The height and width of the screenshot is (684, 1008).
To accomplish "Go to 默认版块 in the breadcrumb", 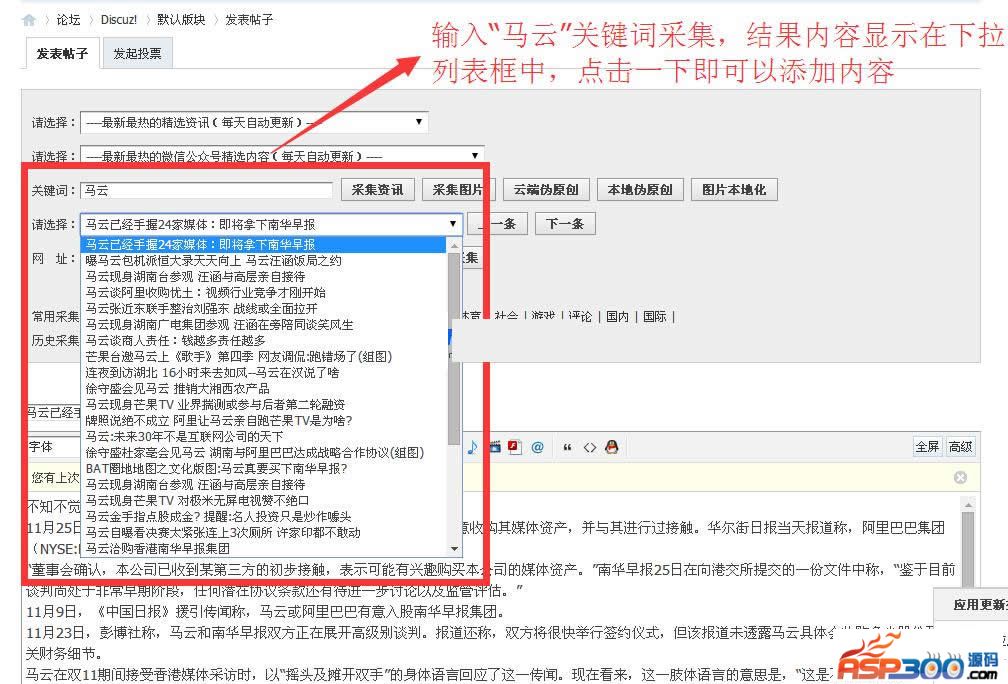I will [x=181, y=20].
